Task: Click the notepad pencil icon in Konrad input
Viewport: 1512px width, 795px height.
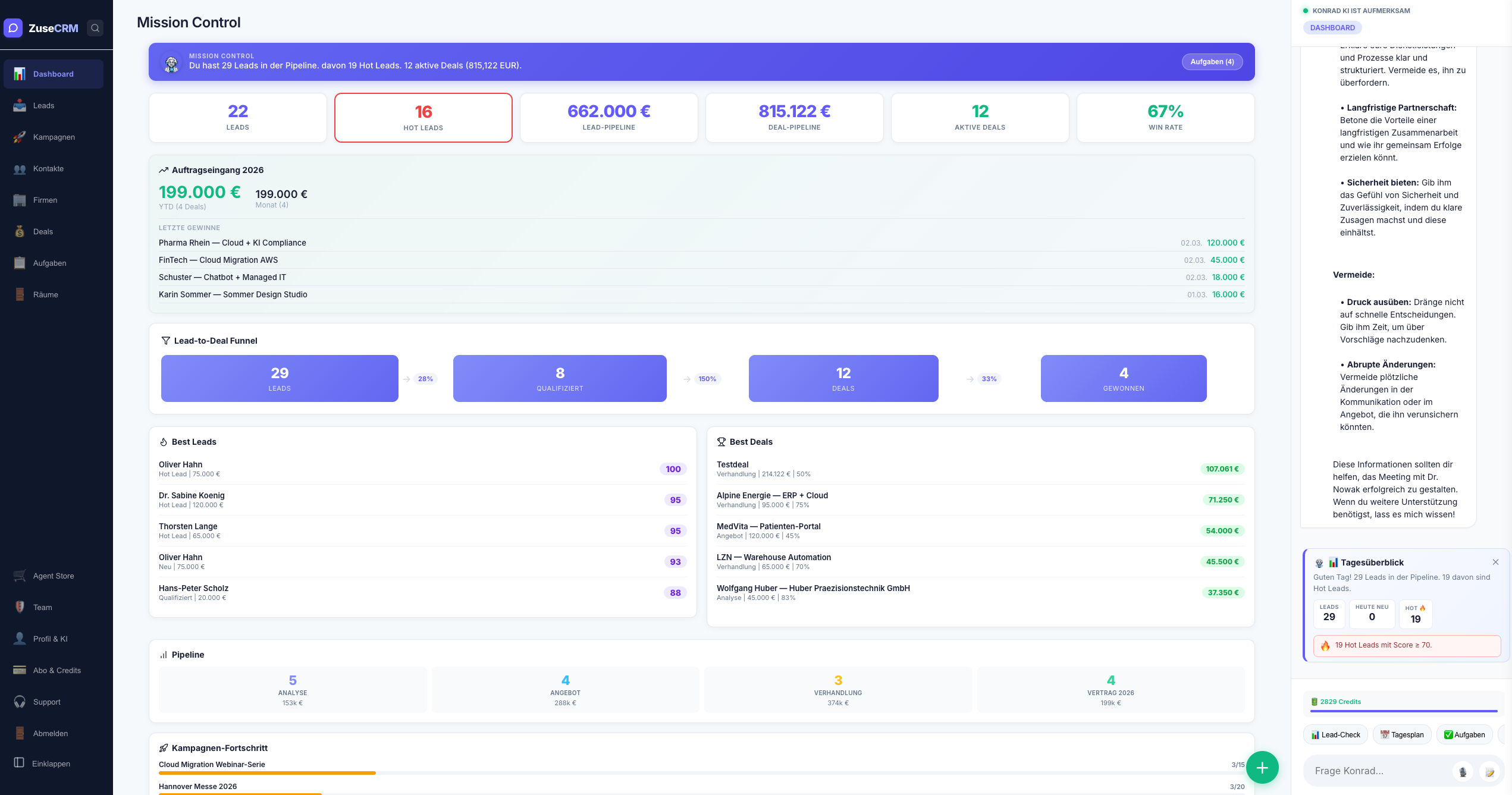Action: click(1489, 772)
